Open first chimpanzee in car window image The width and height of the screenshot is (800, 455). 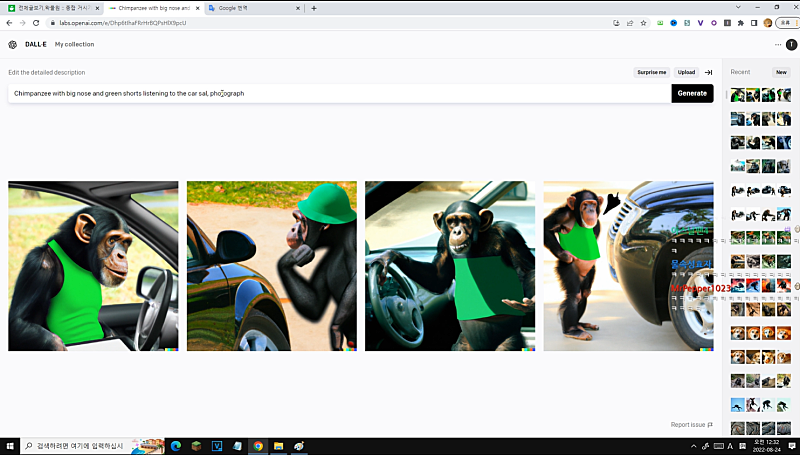tap(93, 266)
